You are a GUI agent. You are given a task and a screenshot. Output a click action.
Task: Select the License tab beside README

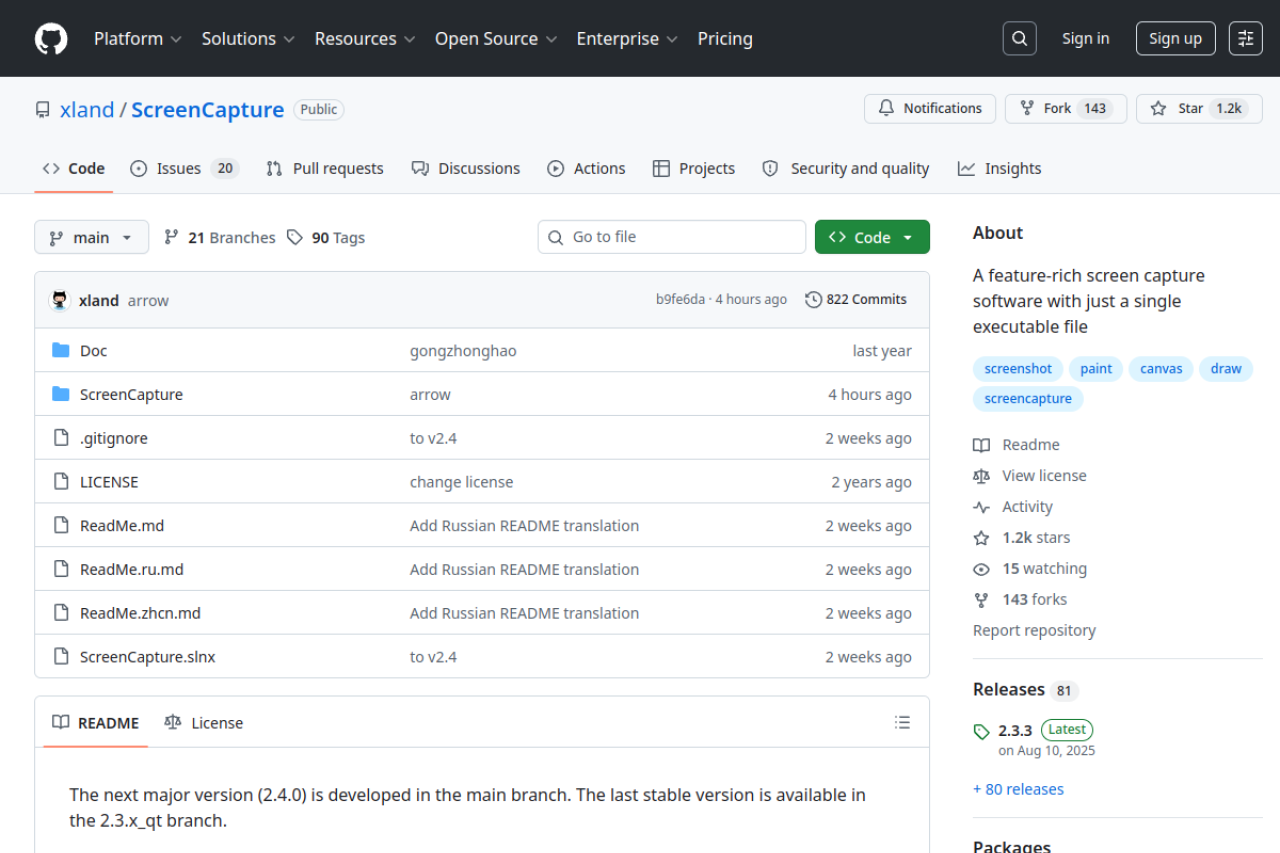pos(204,722)
